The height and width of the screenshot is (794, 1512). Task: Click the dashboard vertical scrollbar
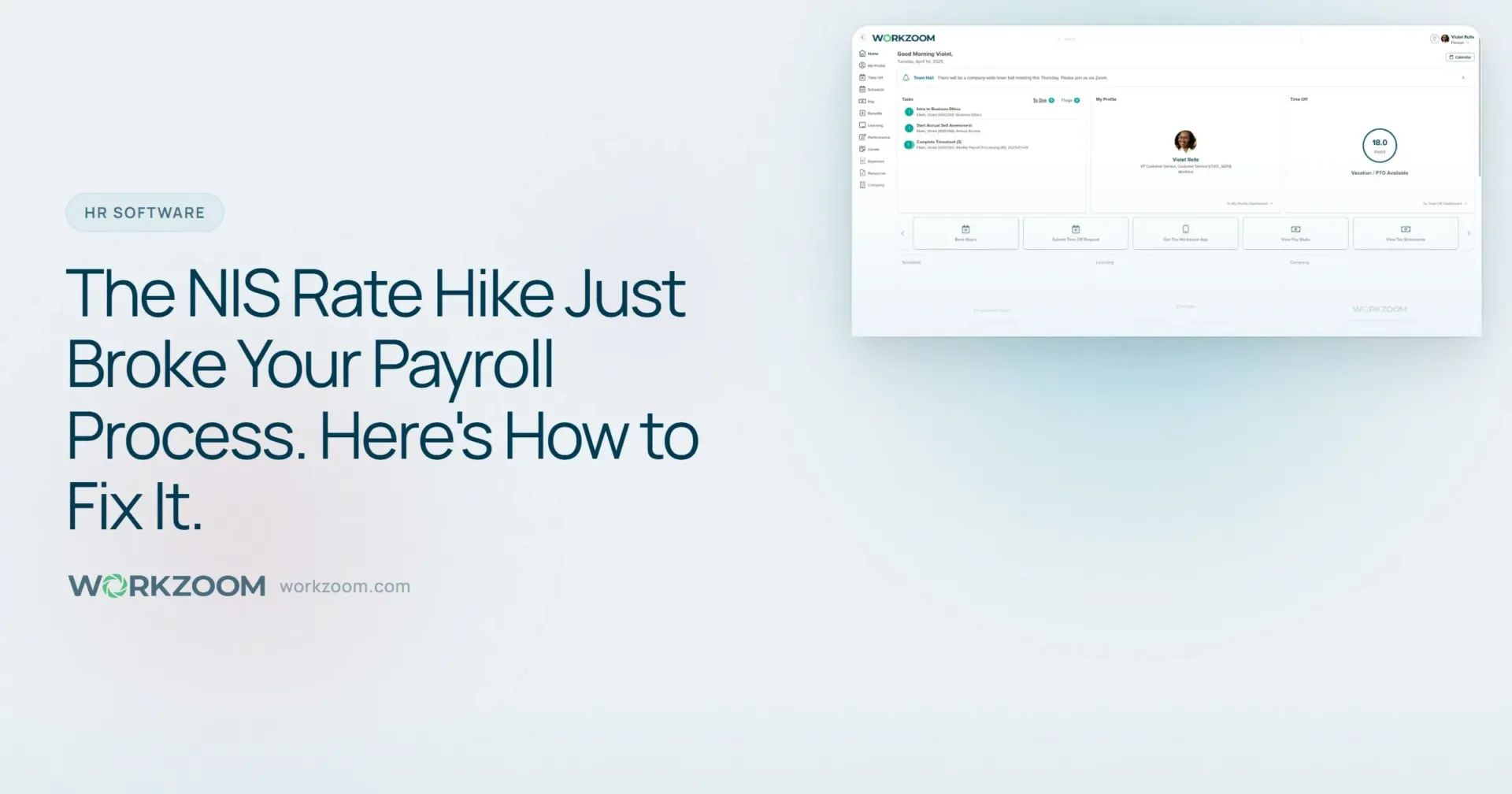pos(1478,106)
